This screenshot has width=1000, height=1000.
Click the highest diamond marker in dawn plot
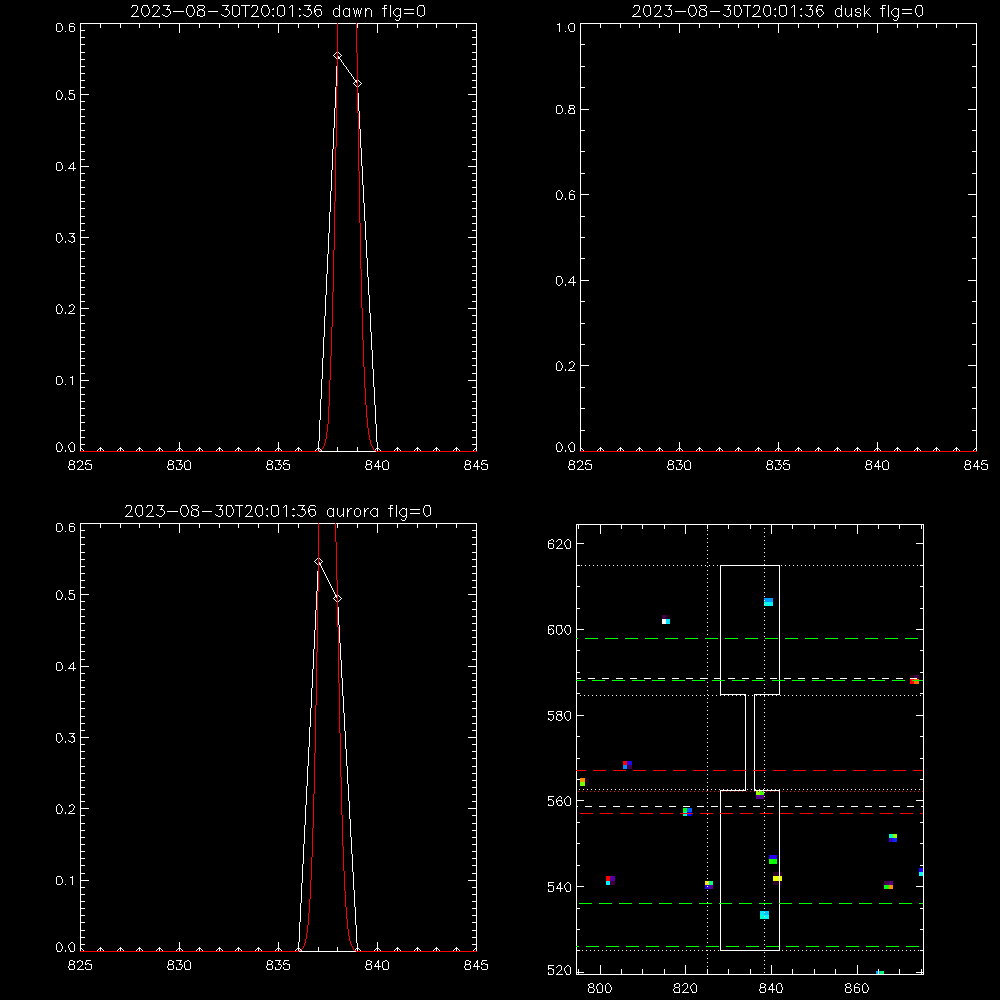(337, 55)
